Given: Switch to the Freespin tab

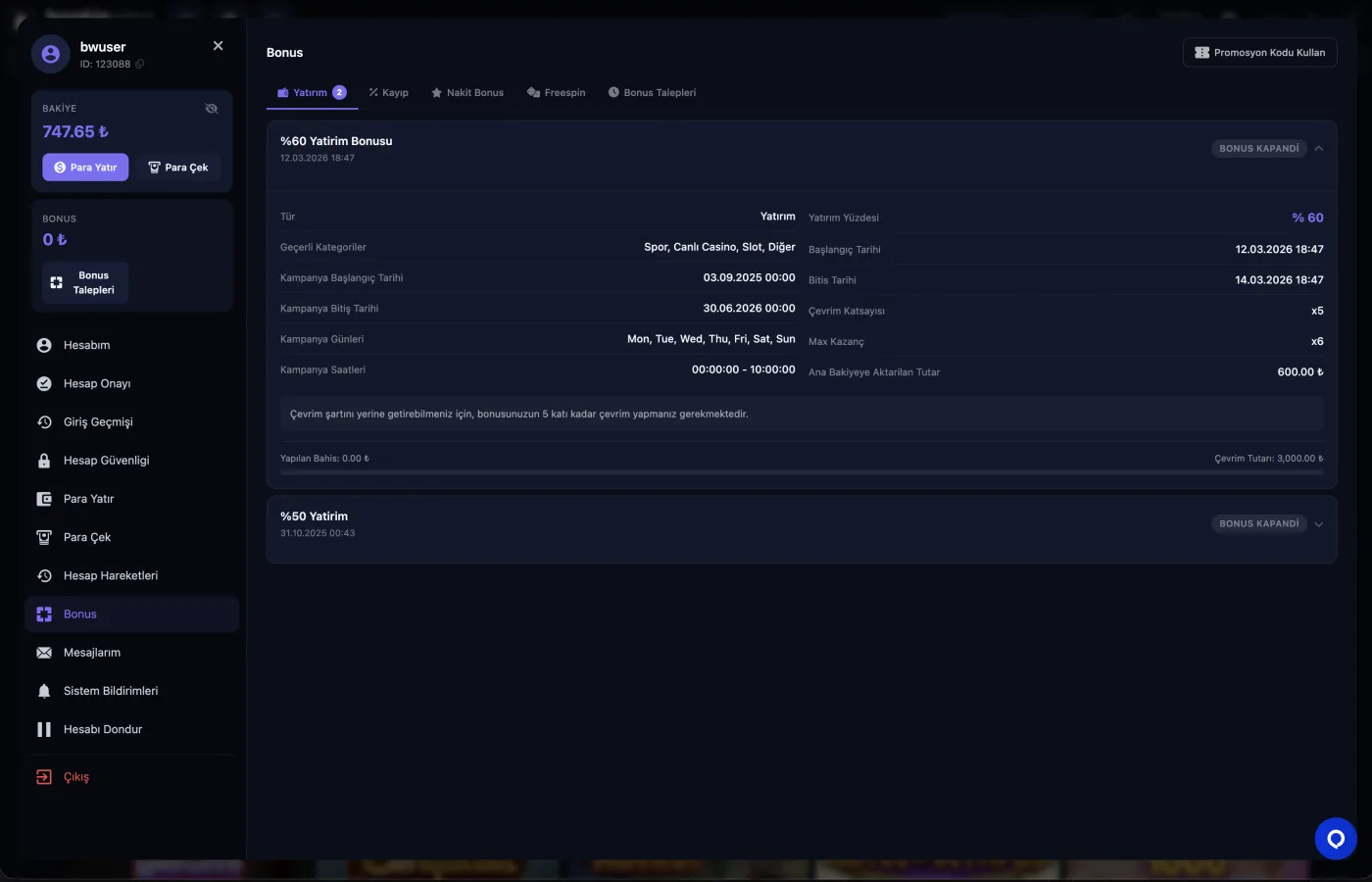Looking at the screenshot, I should point(556,93).
